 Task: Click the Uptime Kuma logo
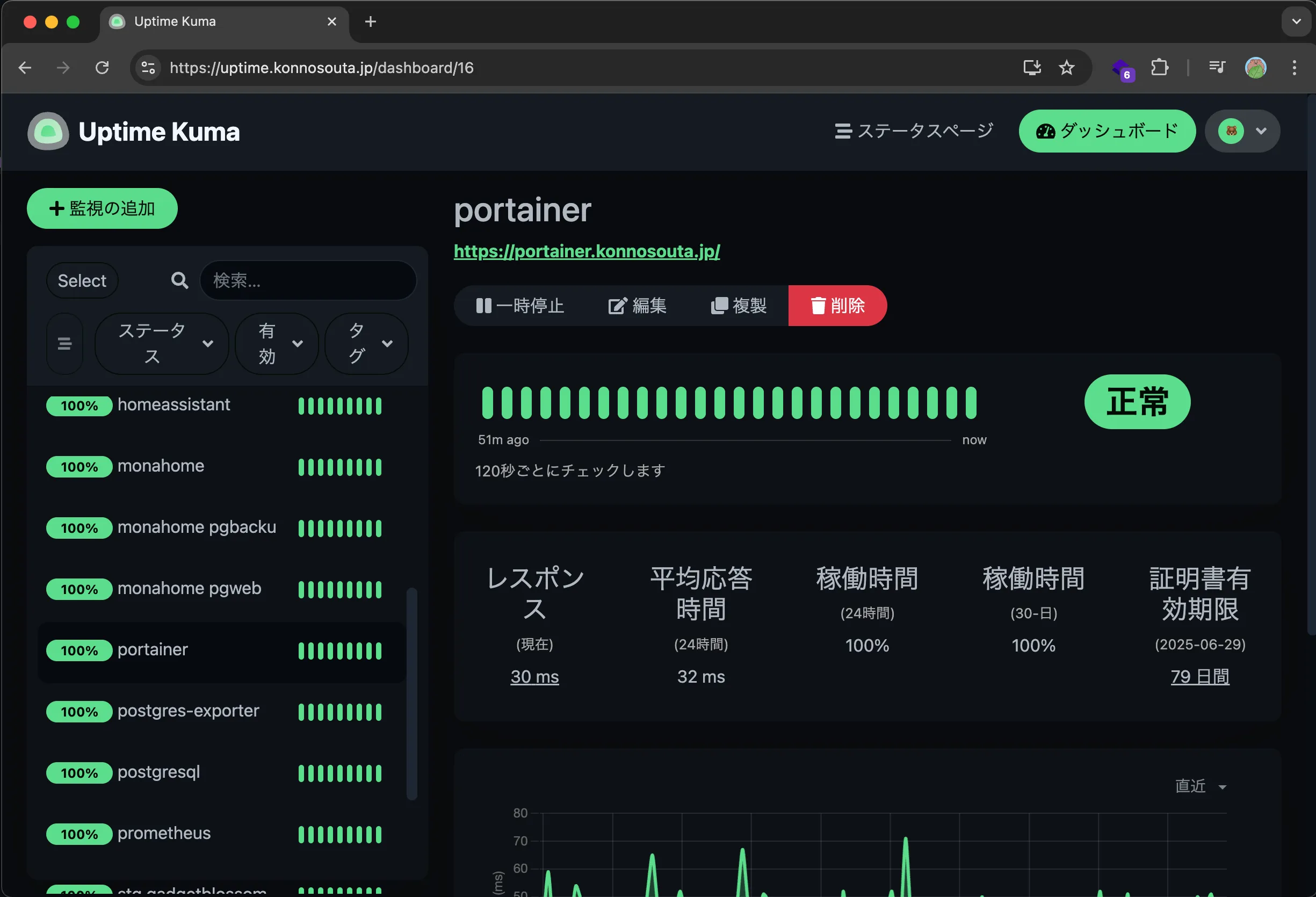pyautogui.click(x=48, y=131)
